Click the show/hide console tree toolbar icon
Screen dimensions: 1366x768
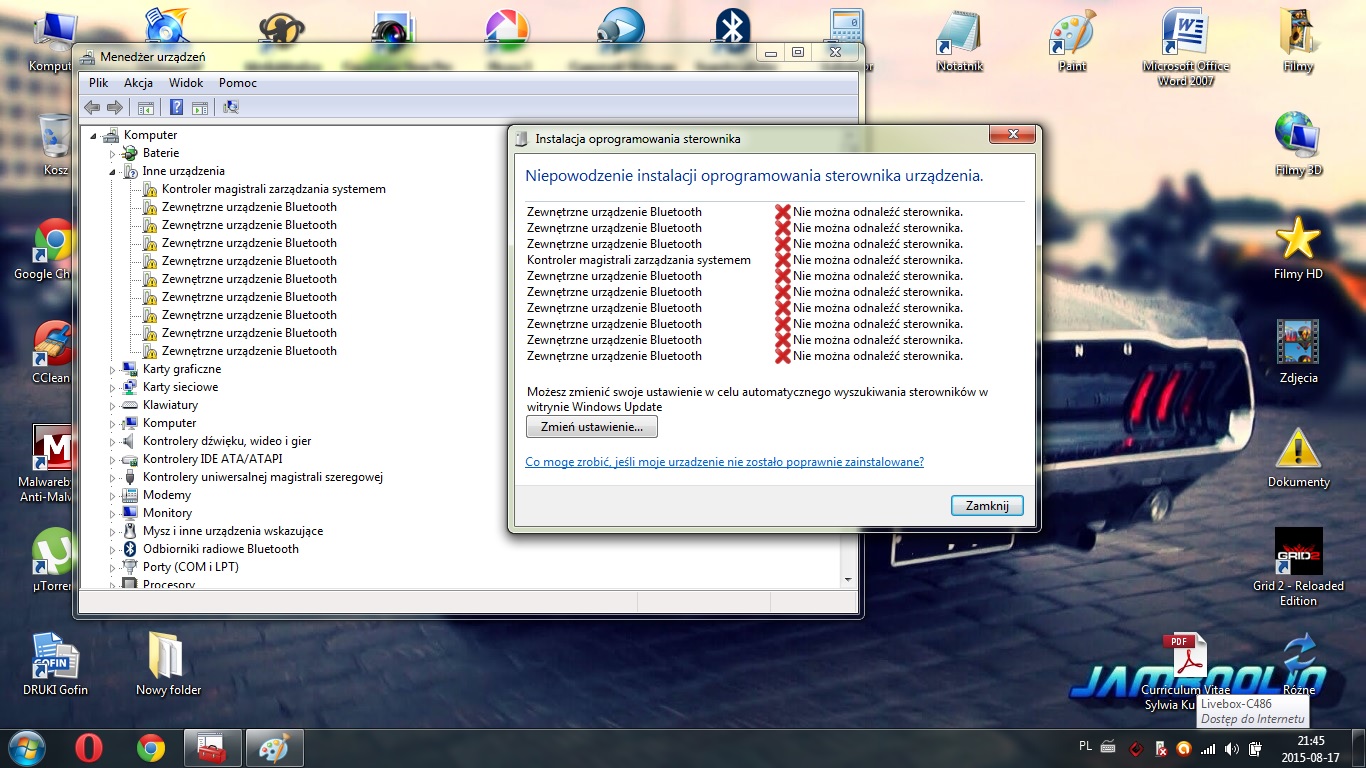[x=146, y=108]
